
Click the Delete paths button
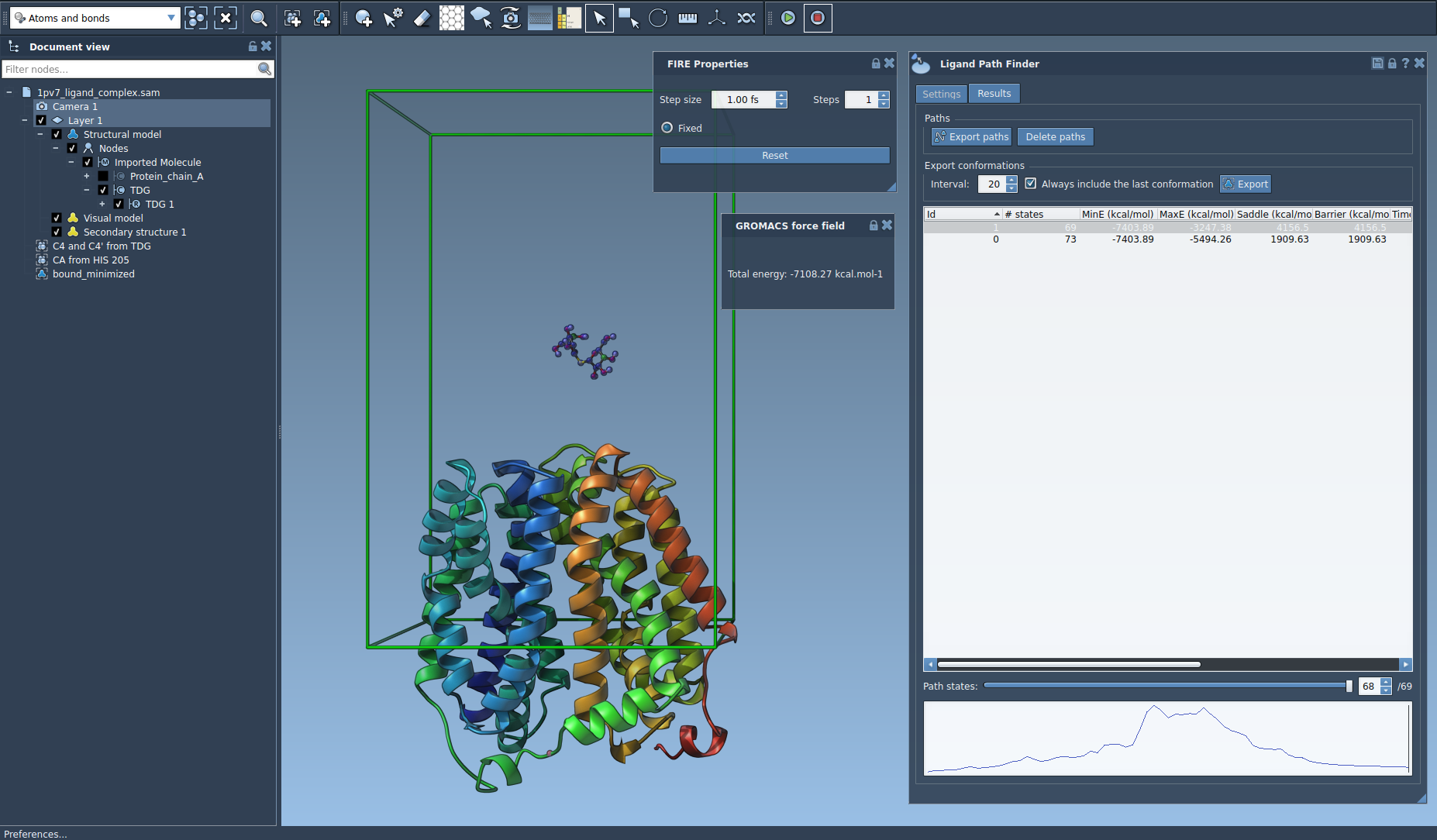click(1055, 137)
